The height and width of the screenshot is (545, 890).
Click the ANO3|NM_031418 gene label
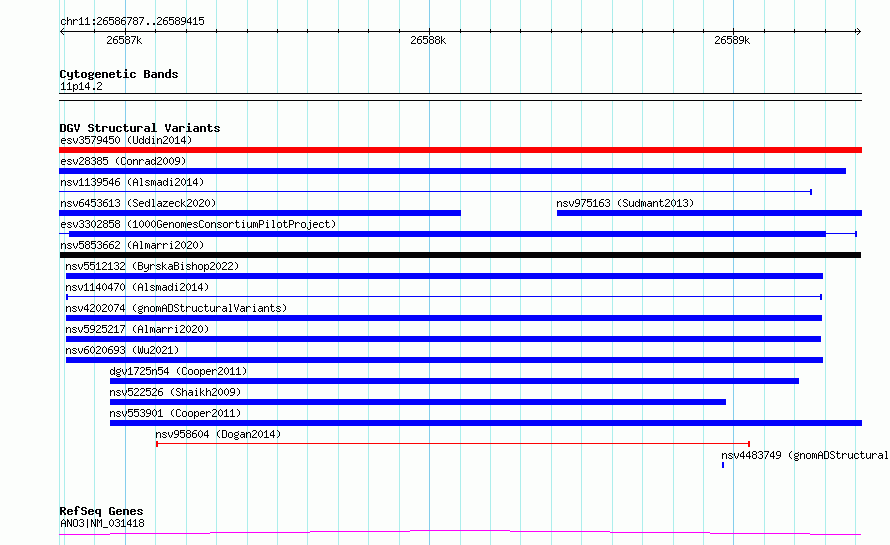102,523
